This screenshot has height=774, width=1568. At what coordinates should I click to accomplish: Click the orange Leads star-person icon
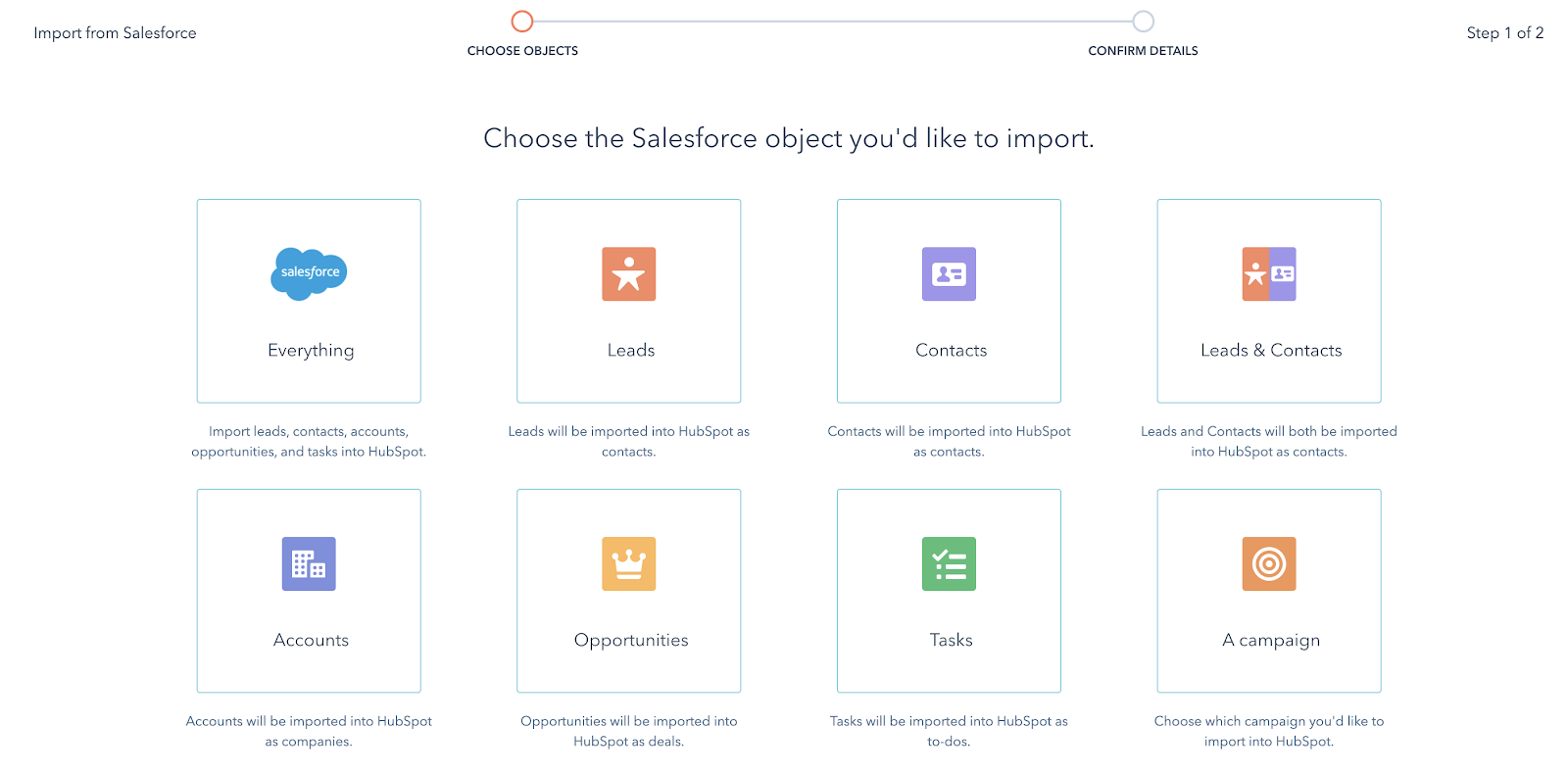(628, 273)
